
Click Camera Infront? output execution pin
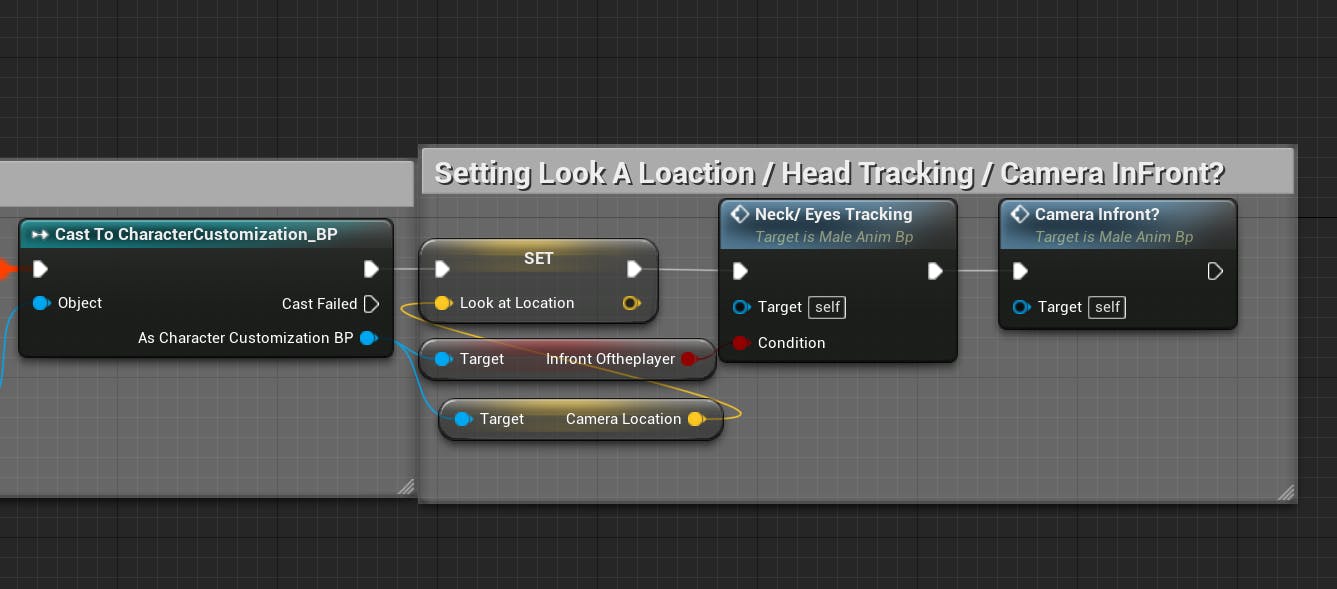coord(1215,271)
